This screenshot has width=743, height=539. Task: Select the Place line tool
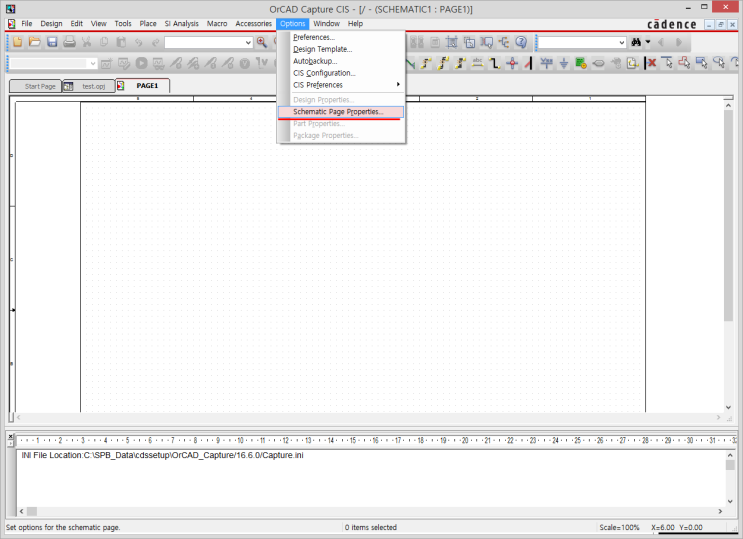(x=667, y=63)
